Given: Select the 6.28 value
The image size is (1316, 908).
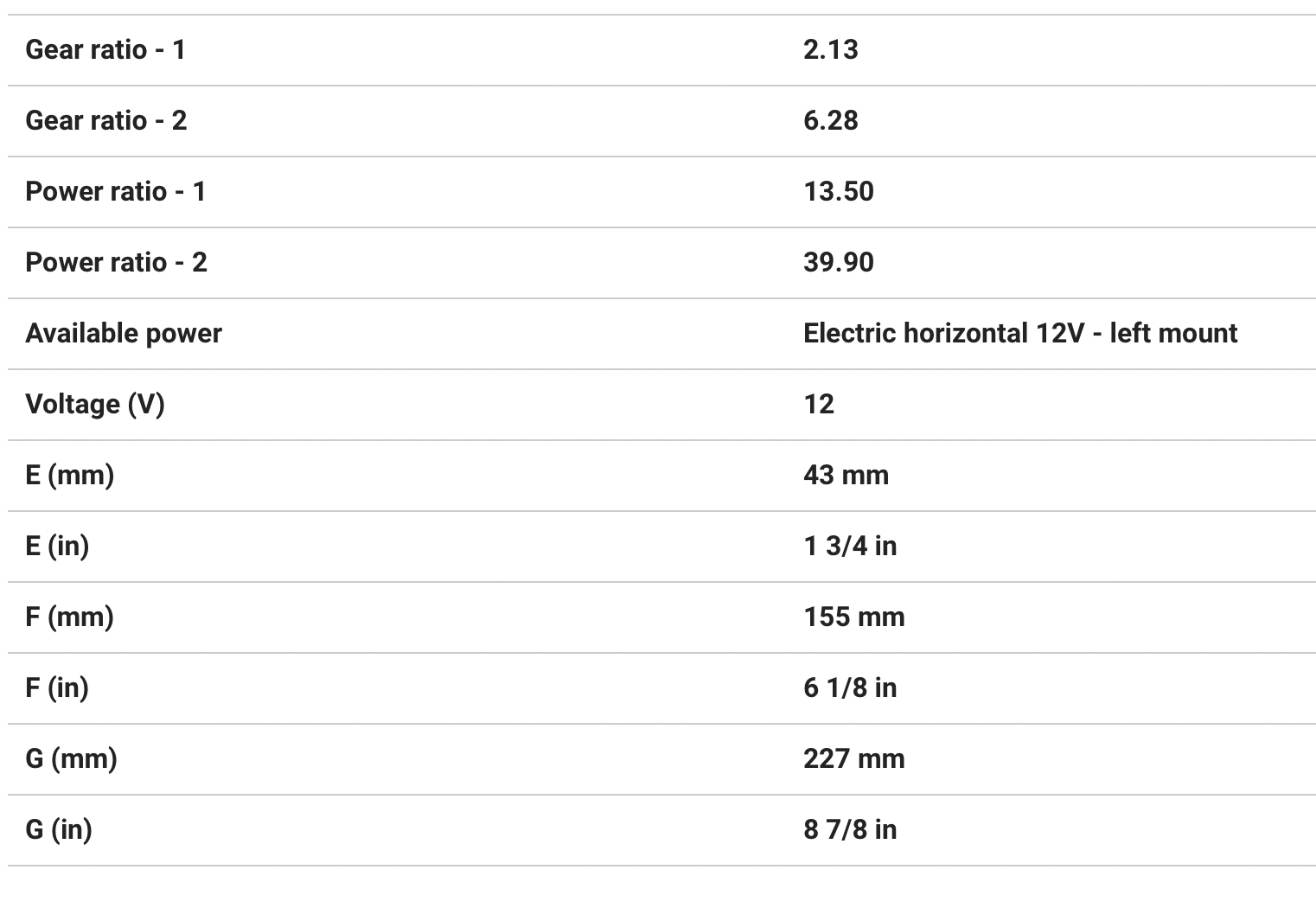Looking at the screenshot, I should pyautogui.click(x=830, y=120).
